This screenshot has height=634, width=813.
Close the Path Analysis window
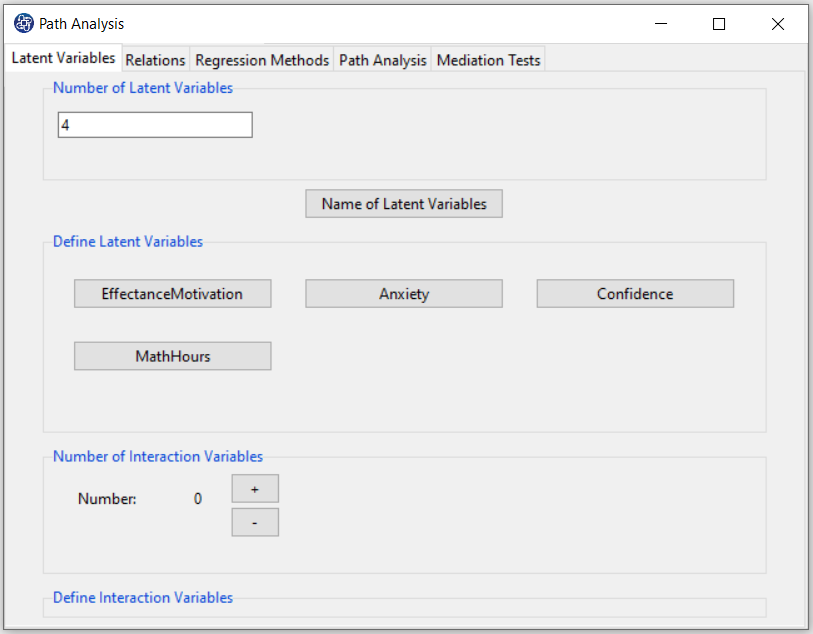[x=778, y=24]
